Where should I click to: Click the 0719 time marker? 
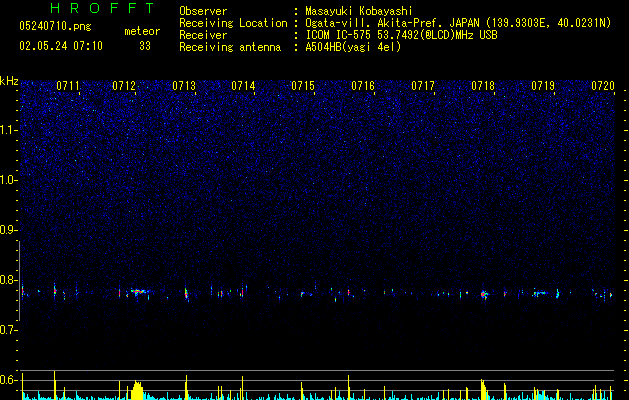543,86
